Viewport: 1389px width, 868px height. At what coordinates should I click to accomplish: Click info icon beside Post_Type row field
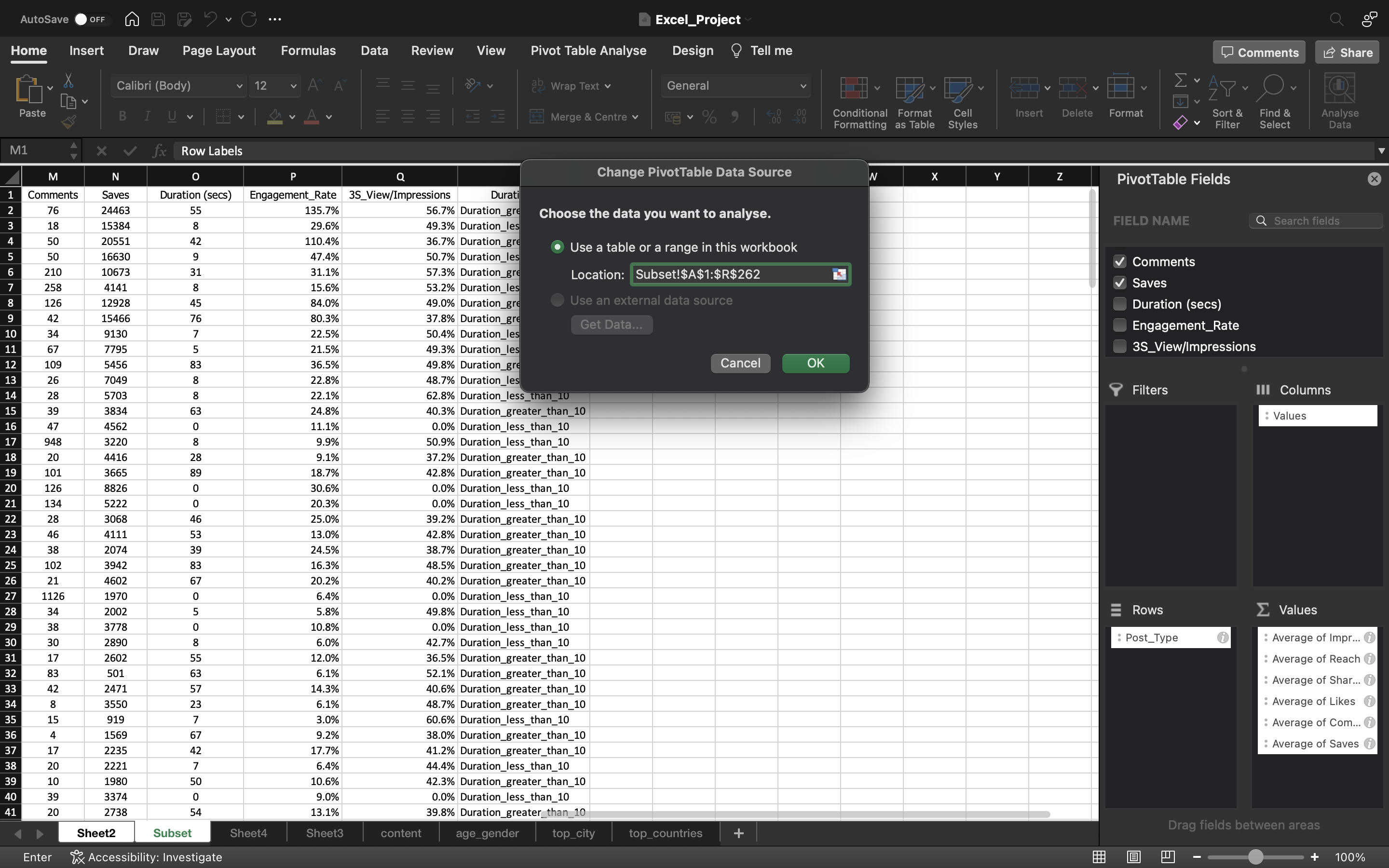(1223, 638)
